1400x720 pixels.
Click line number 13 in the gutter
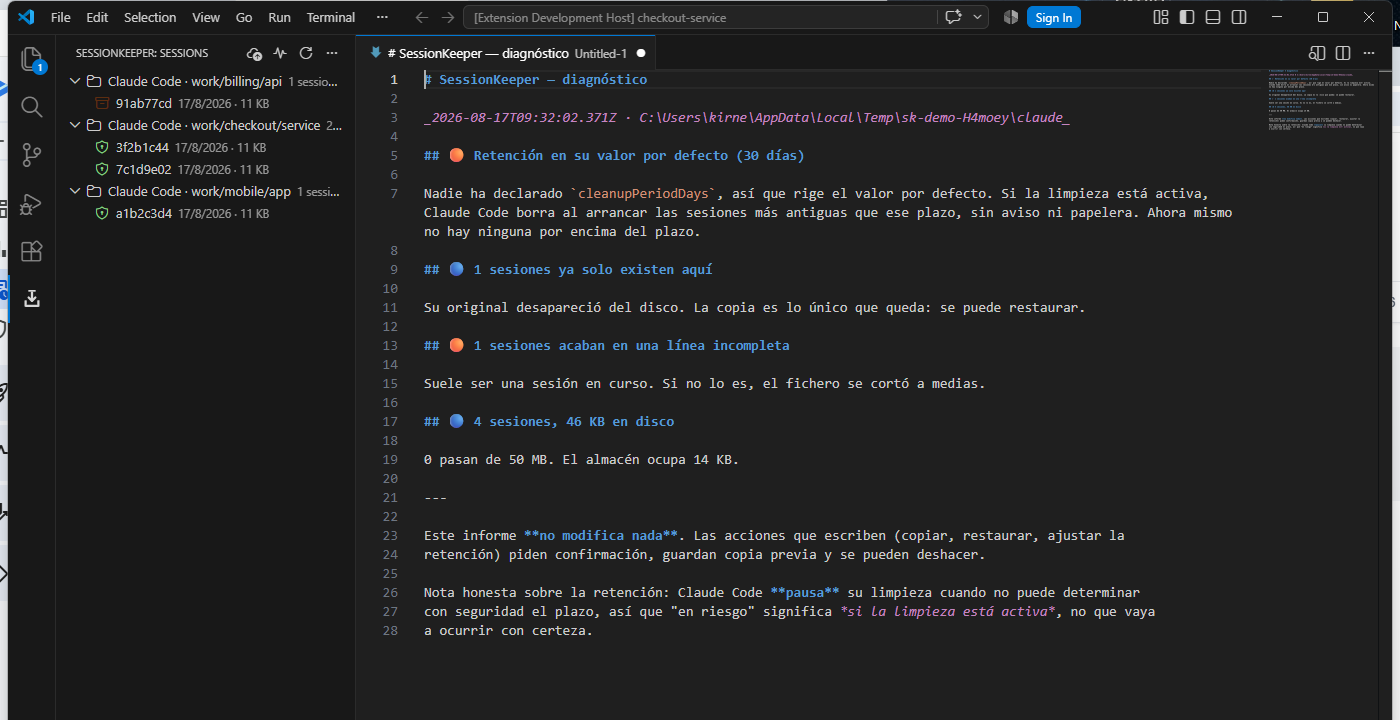390,345
